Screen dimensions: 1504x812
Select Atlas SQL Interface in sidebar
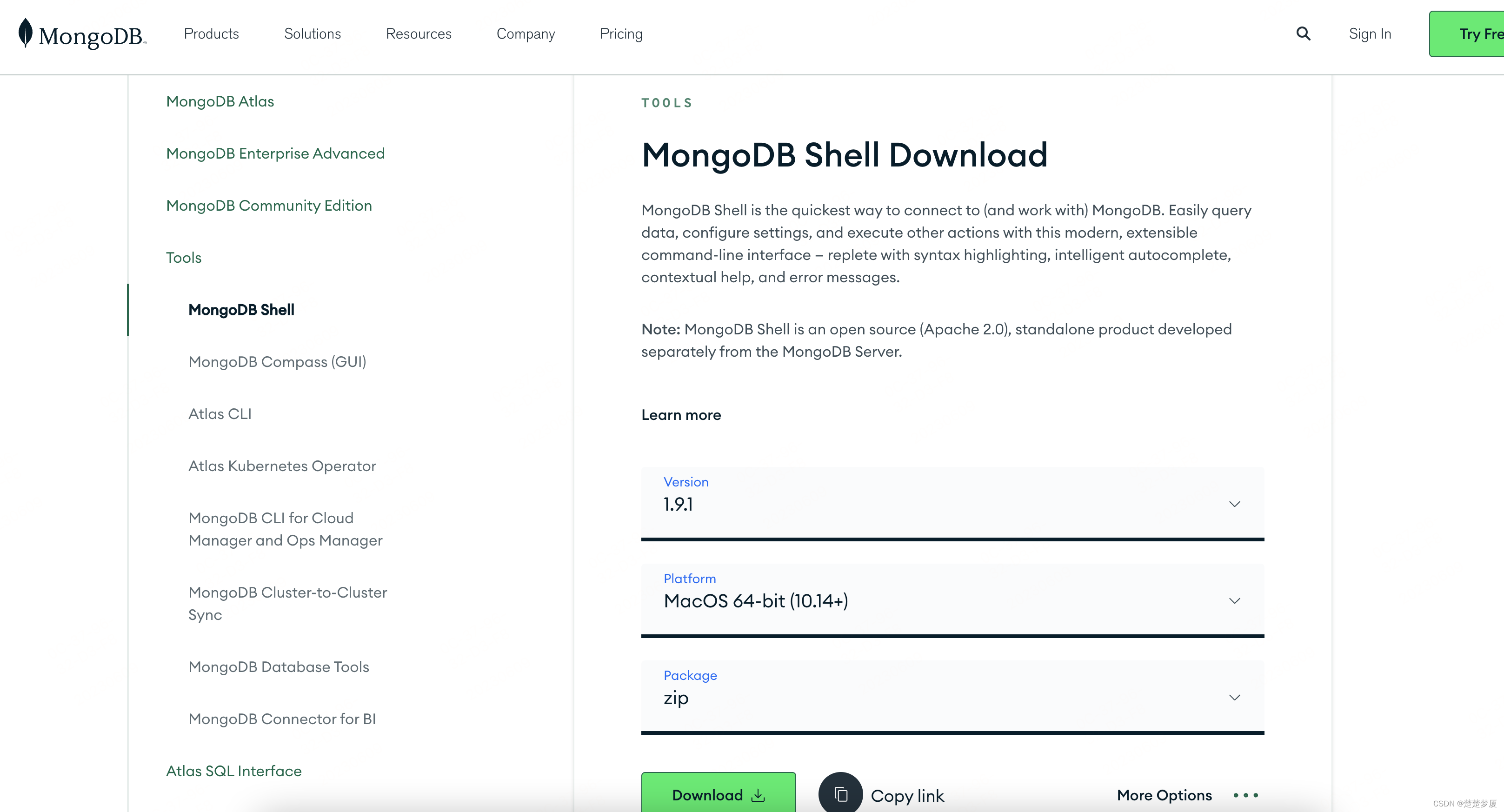(234, 771)
